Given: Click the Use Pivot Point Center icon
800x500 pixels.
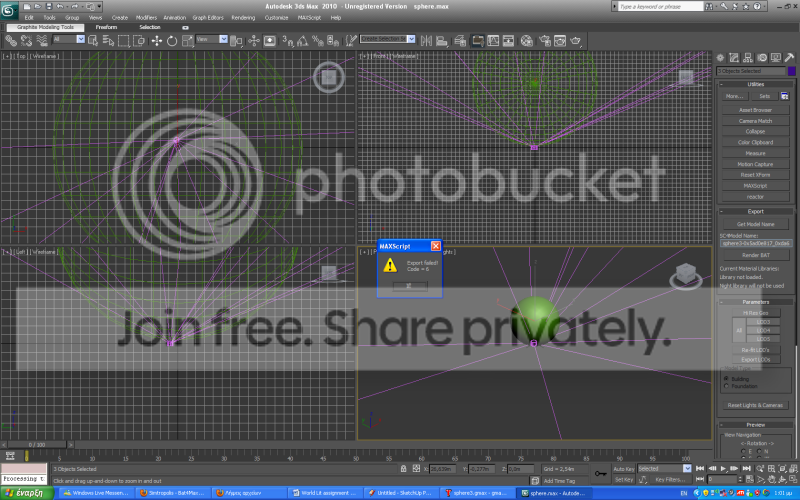Looking at the screenshot, I should [236, 40].
